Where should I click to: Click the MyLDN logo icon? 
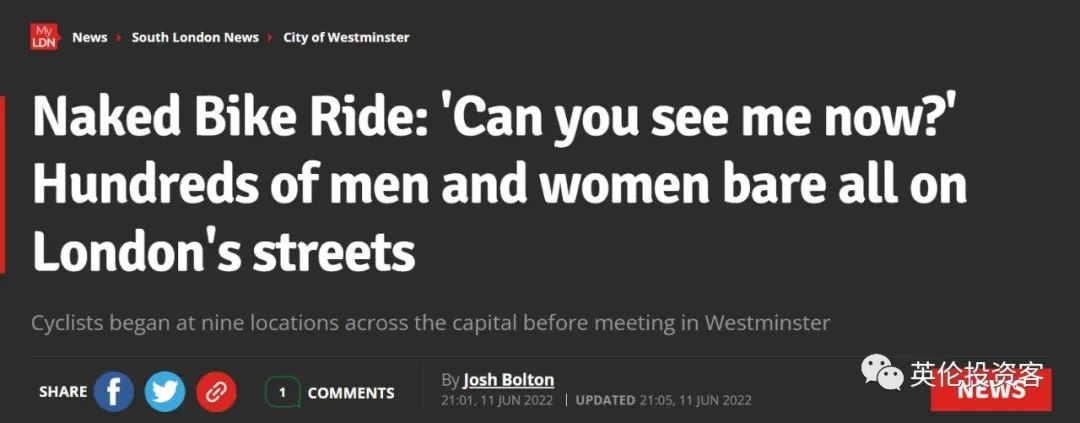click(45, 38)
